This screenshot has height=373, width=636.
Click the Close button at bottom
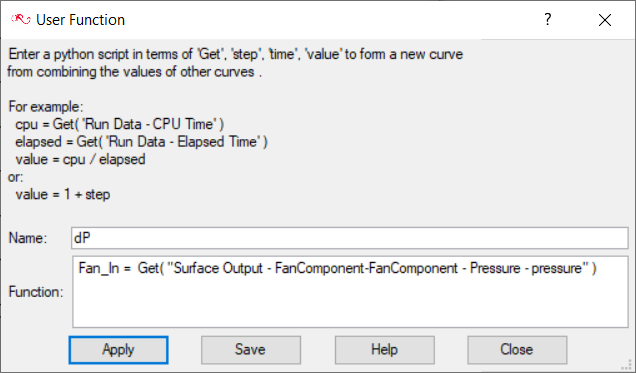517,350
